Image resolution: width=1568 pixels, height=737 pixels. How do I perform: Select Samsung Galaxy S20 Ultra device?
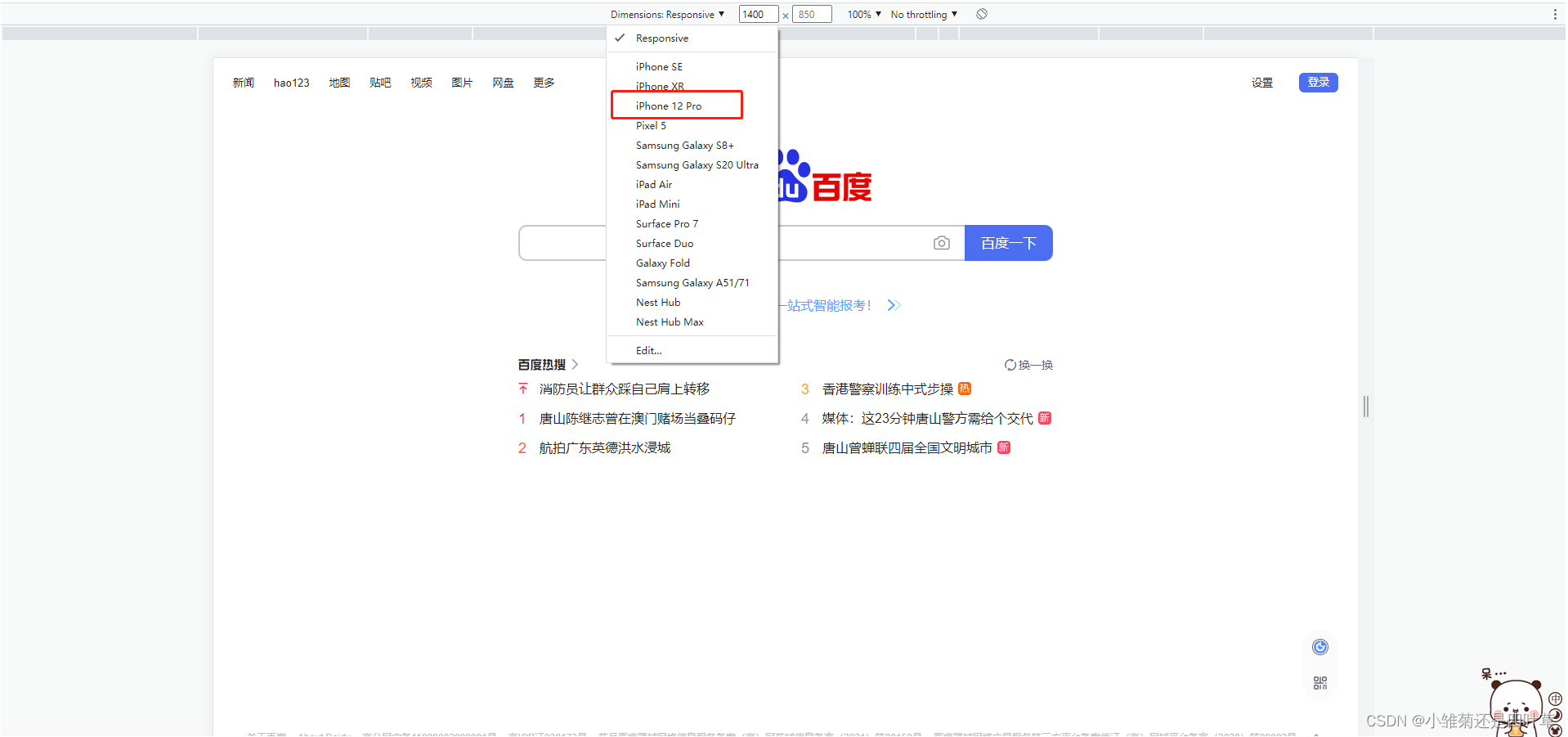pos(692,165)
